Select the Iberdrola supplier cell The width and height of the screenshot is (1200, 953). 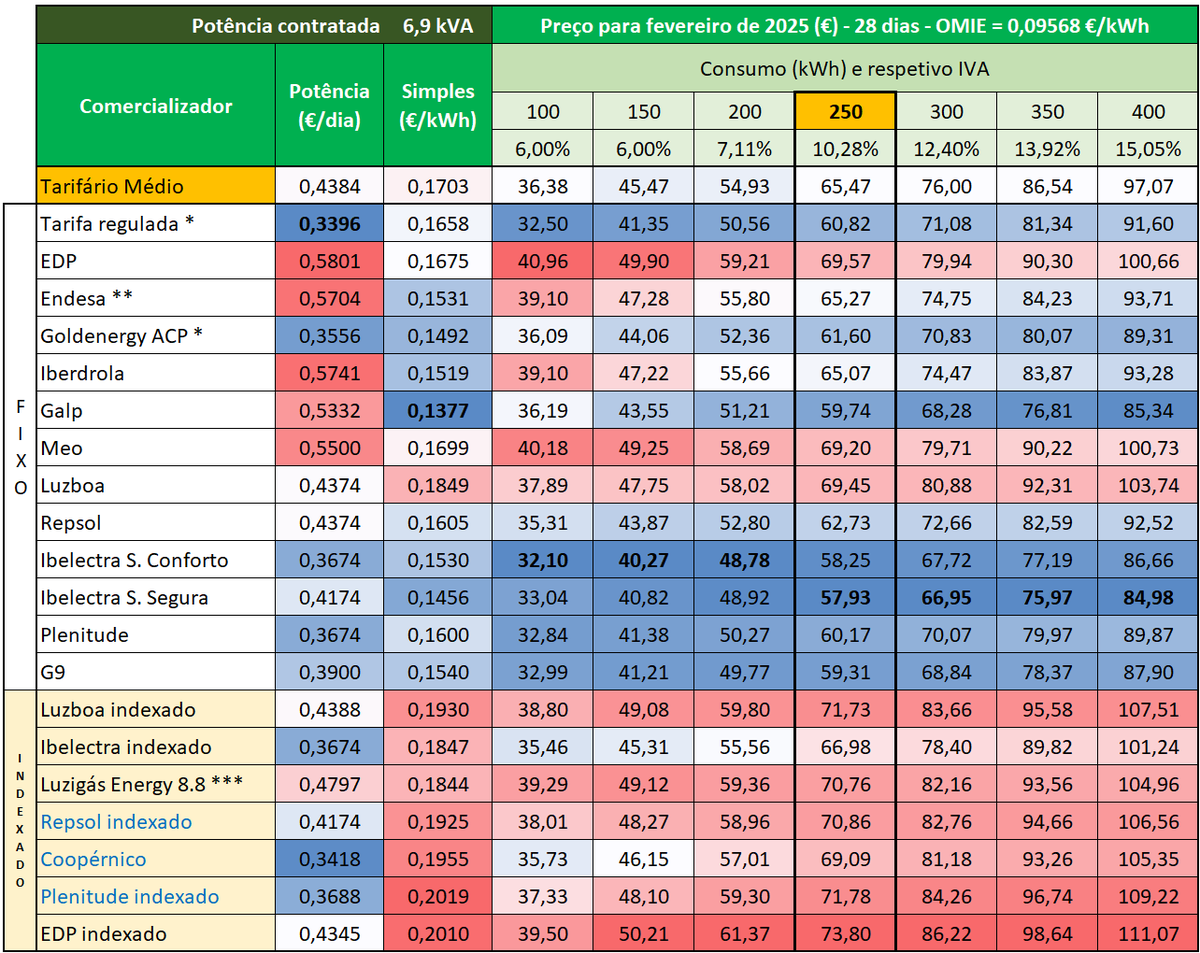click(156, 373)
